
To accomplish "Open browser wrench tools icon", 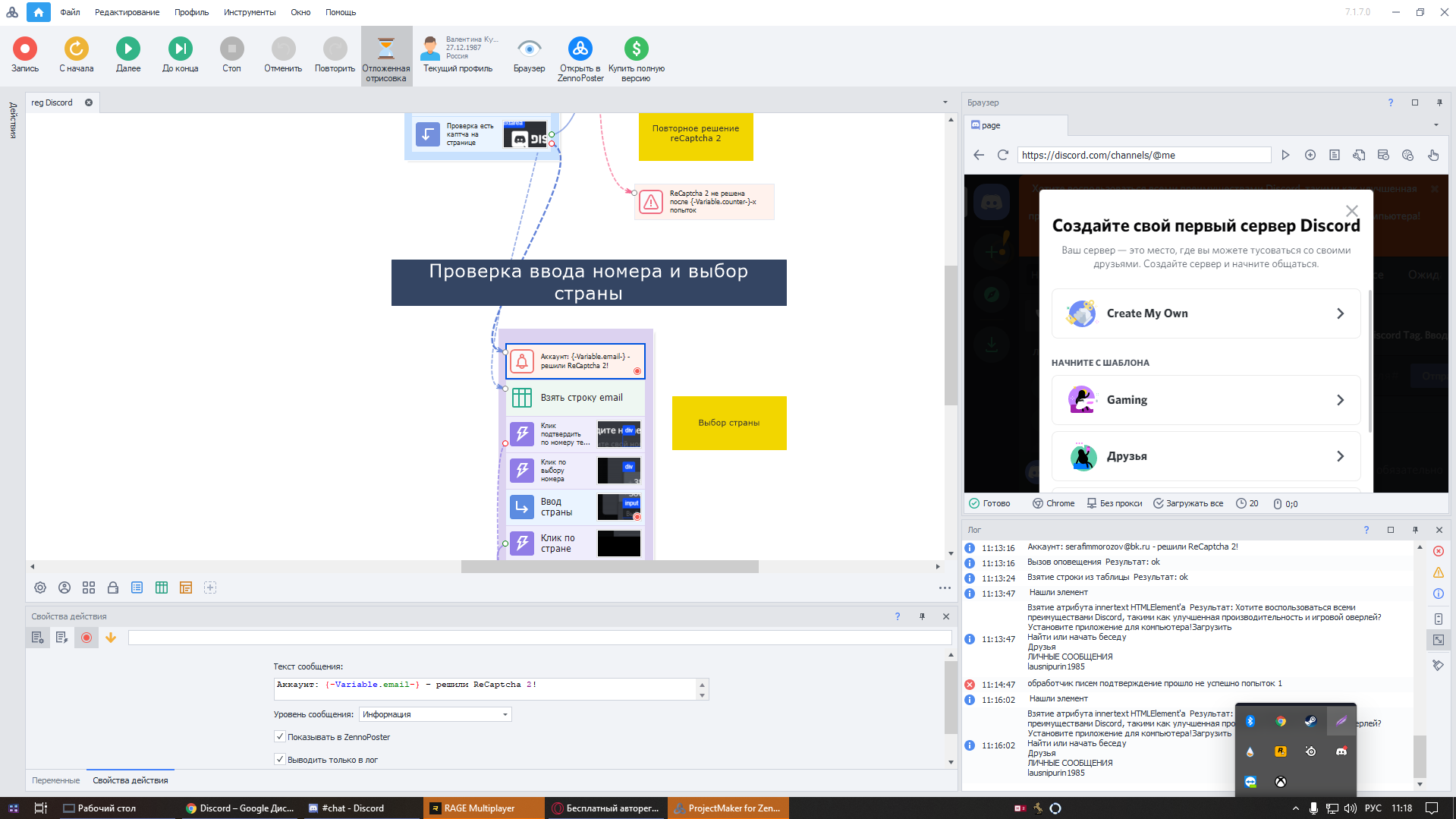I will click(1358, 155).
